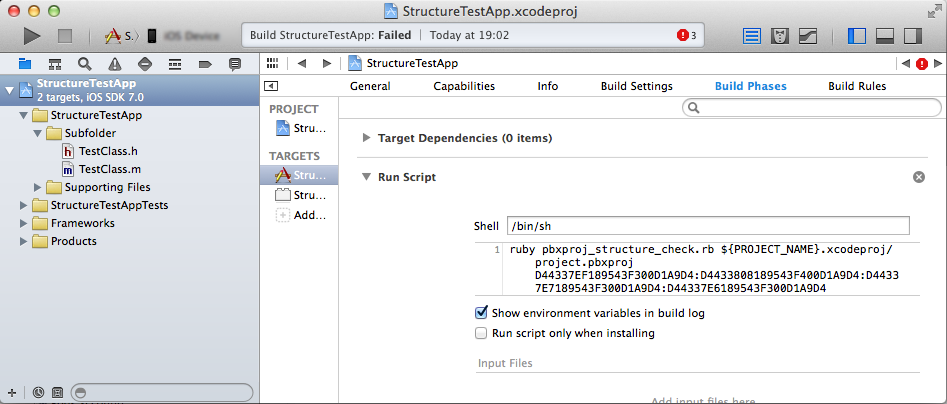
Task: Stop the running build
Action: [x=65, y=36]
